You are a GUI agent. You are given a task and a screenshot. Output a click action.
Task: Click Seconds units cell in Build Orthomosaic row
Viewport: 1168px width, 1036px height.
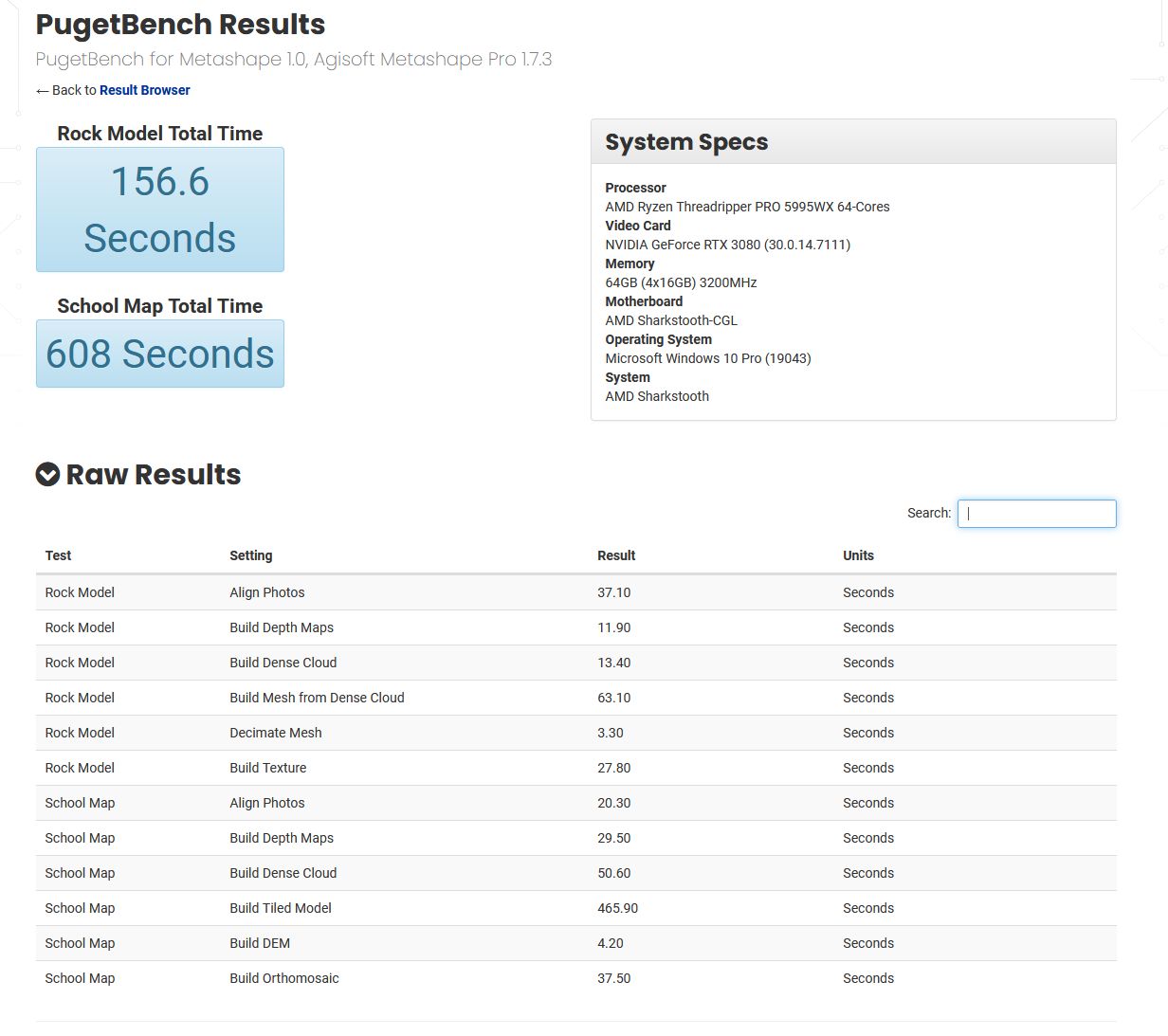(868, 978)
